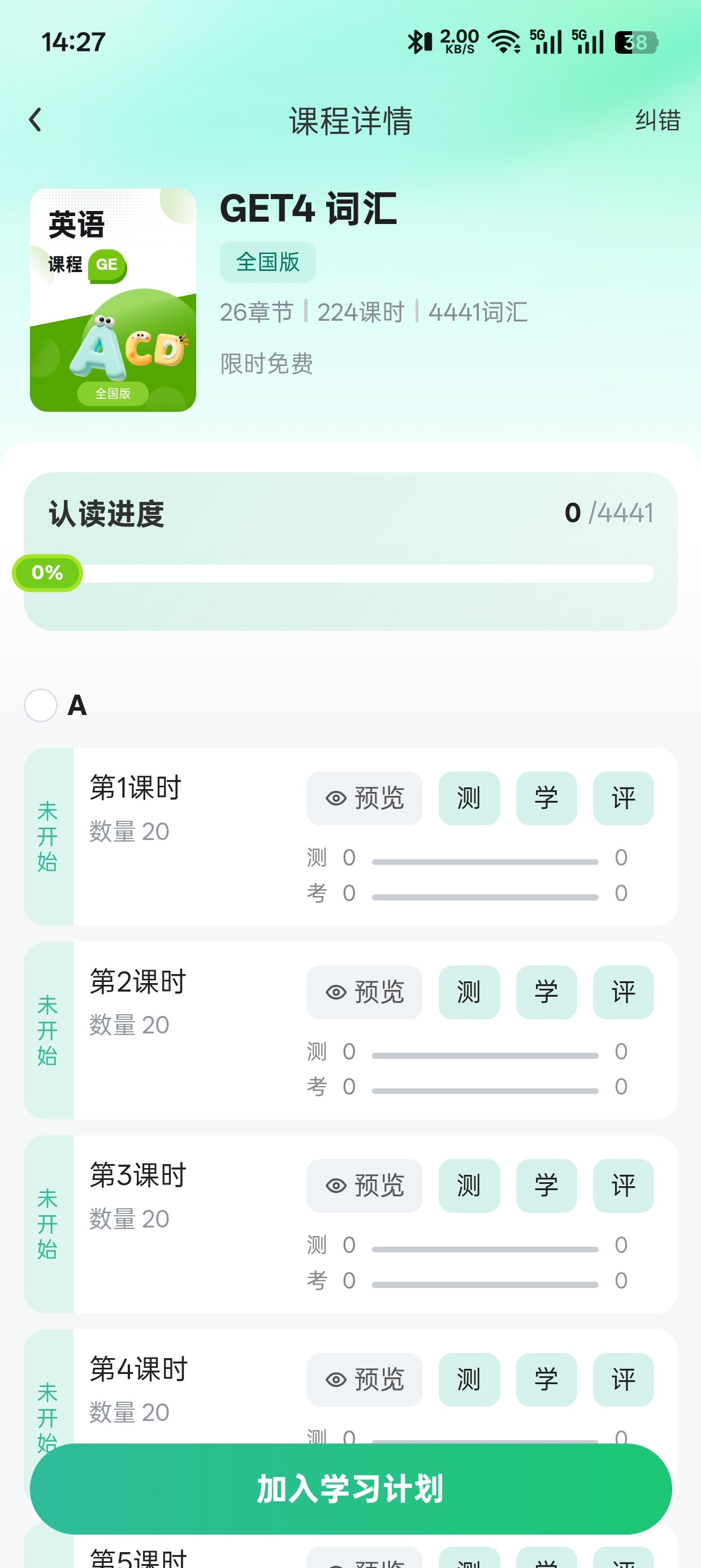
Task: Select the radio circle next to section A
Action: pyautogui.click(x=41, y=705)
